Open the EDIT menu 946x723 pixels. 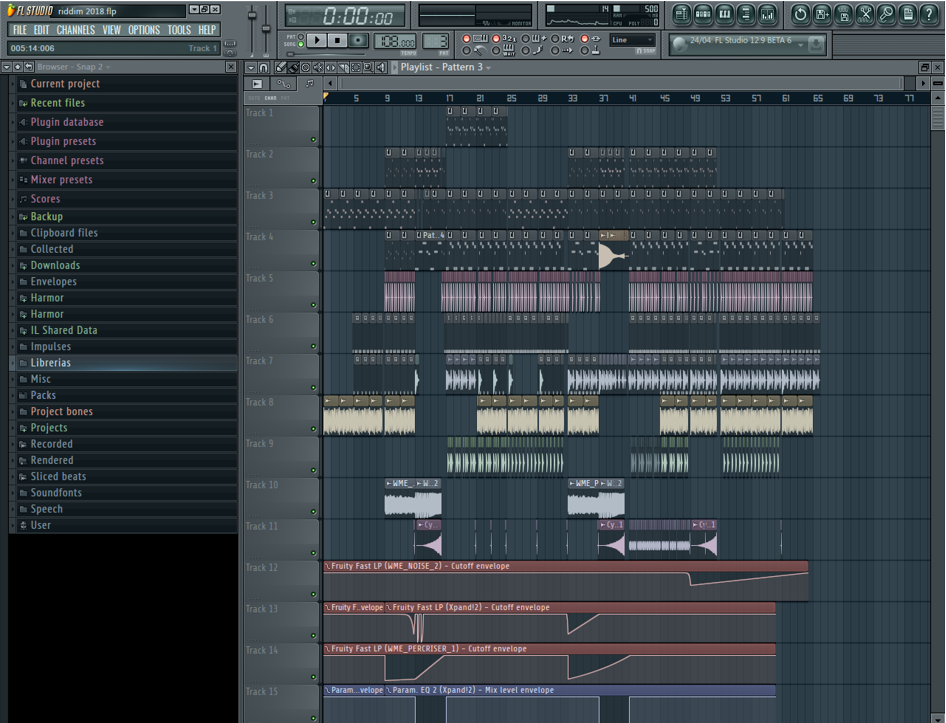(42, 30)
